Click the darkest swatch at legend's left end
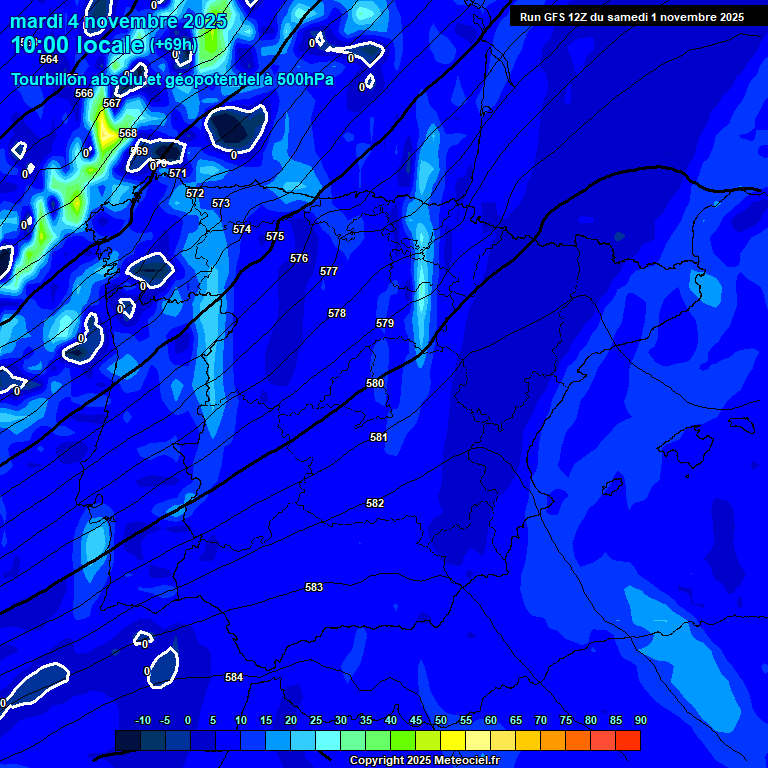The image size is (768, 768). 128,741
